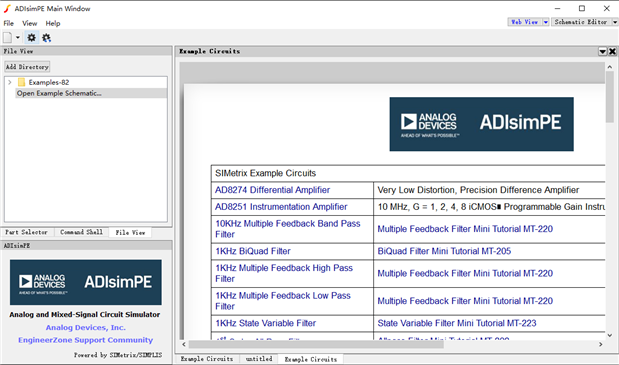Click the vertical scrollbar up arrow
619x365 pixels.
(x=610, y=67)
